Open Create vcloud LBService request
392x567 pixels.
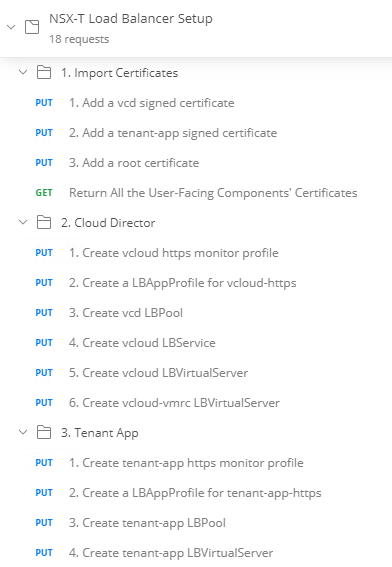pos(142,343)
